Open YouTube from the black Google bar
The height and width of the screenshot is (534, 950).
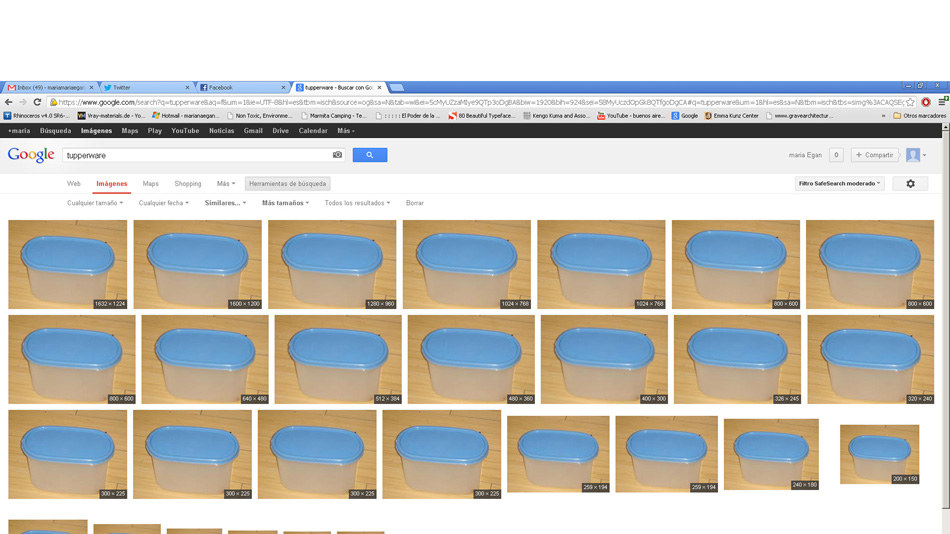pos(185,131)
